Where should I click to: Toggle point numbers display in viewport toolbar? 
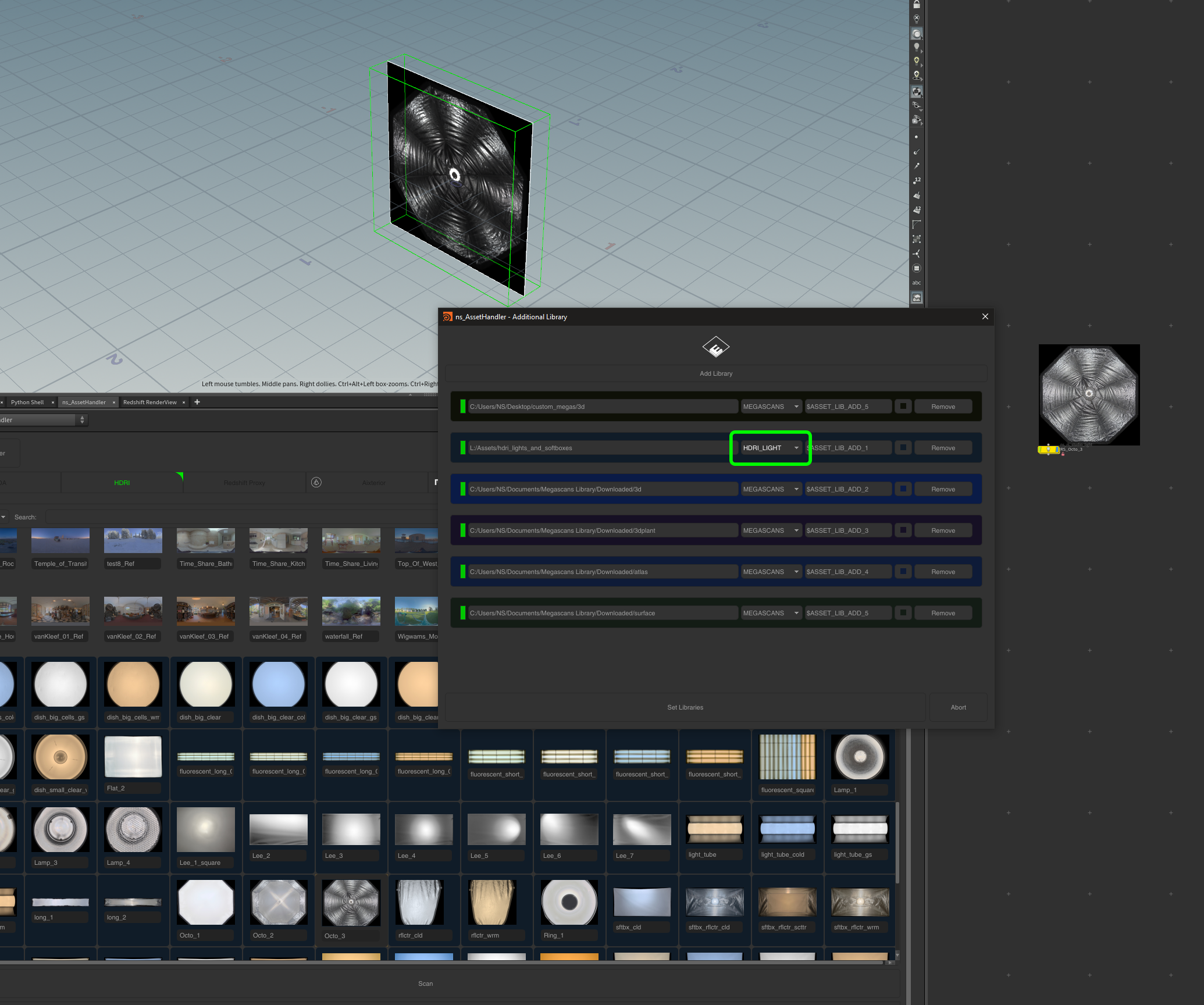[917, 181]
